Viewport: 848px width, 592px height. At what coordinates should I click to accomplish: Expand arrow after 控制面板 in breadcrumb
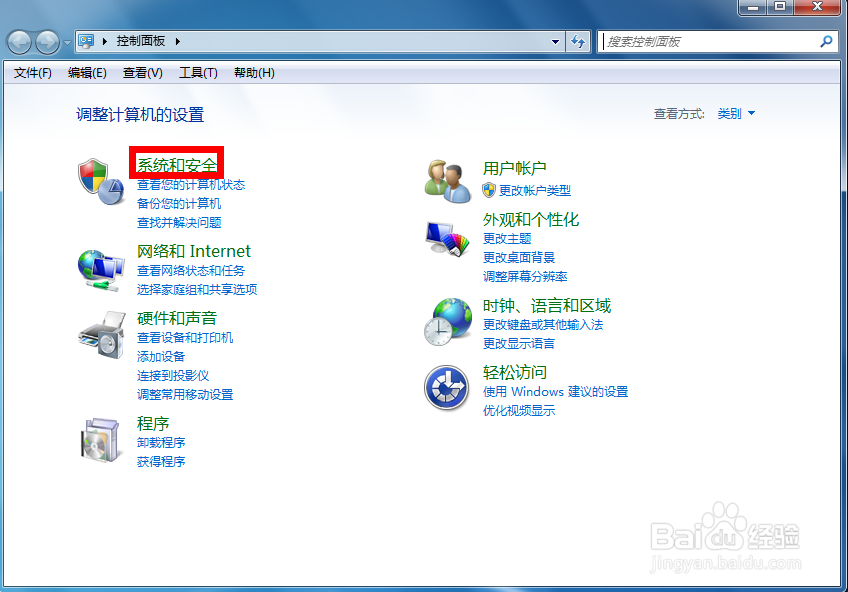(x=177, y=41)
